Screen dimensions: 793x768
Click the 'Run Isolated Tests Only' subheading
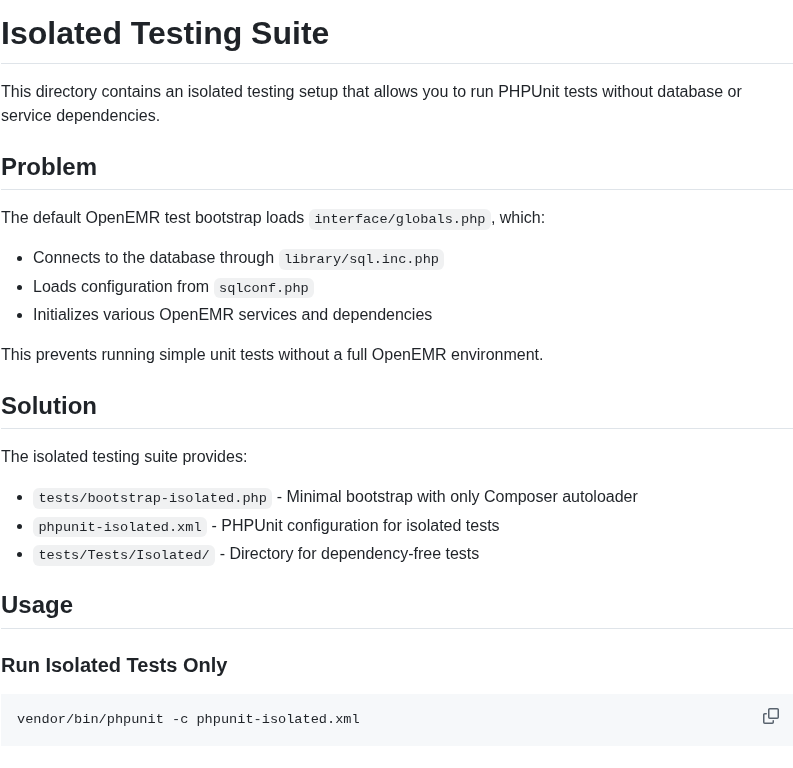click(114, 665)
